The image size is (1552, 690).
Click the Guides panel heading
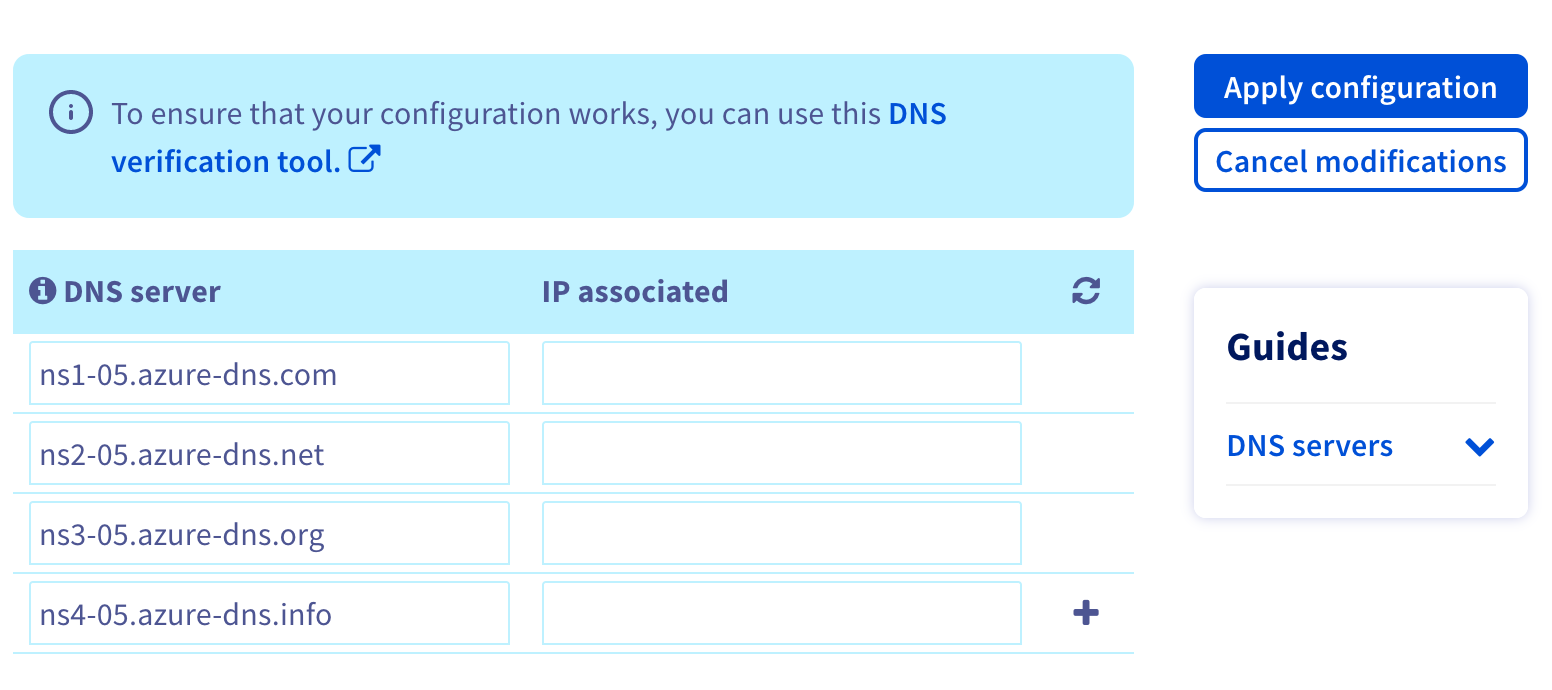pos(1287,346)
